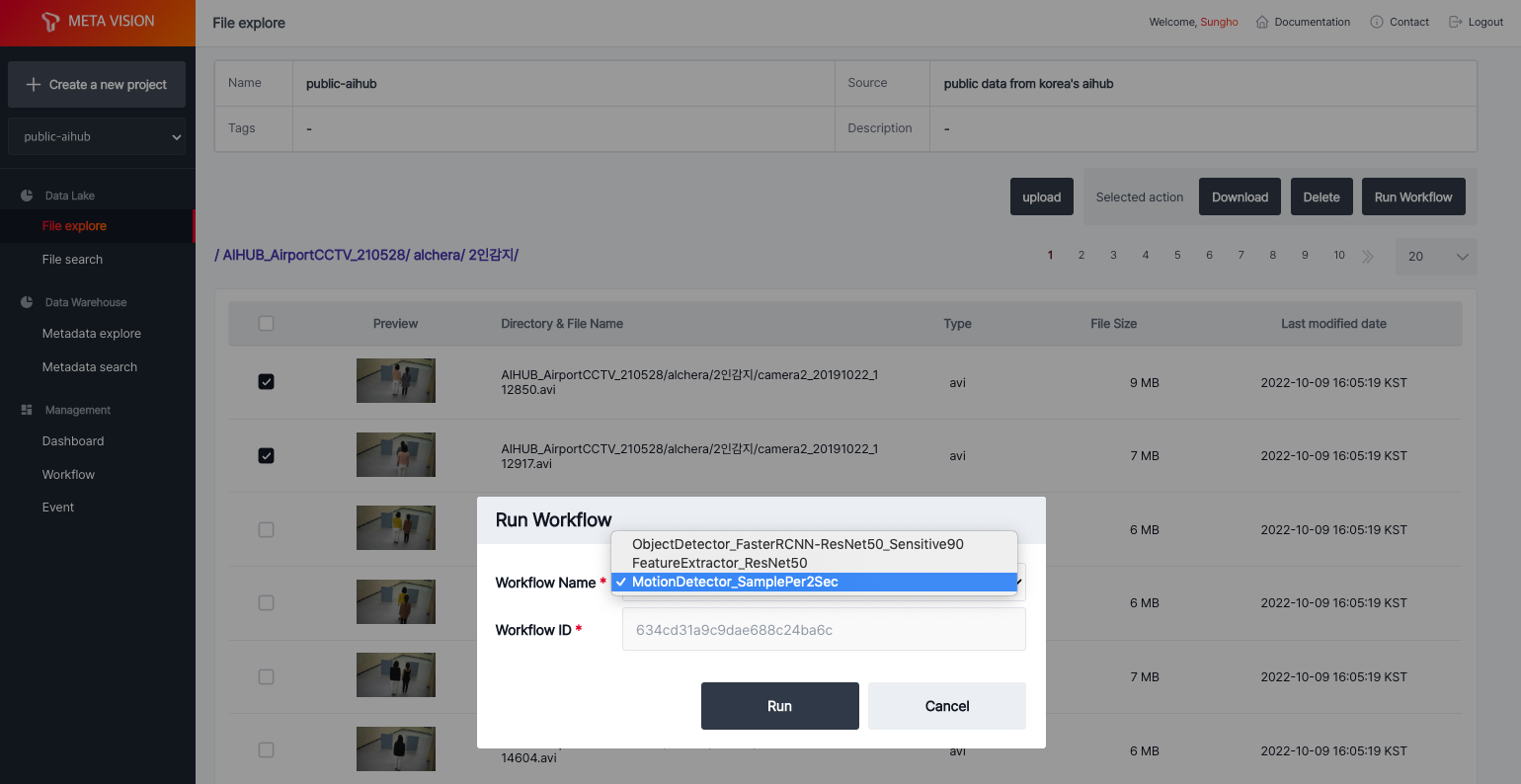Click 2인감지 breadcrumb folder
This screenshot has height=784, width=1521.
coord(491,255)
